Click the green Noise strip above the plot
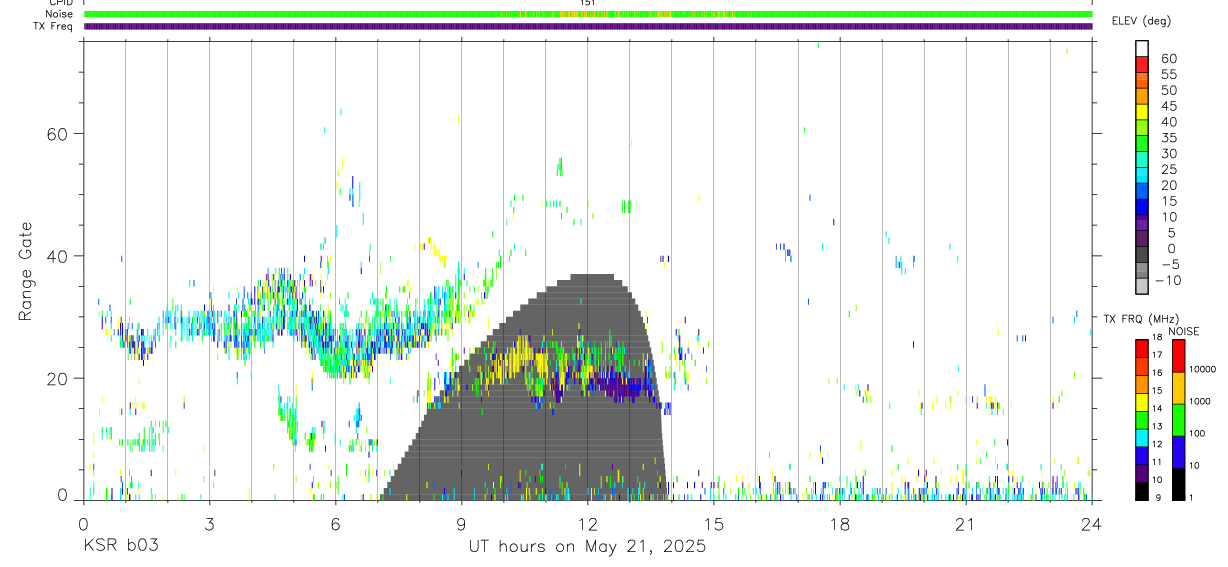 (x=588, y=14)
